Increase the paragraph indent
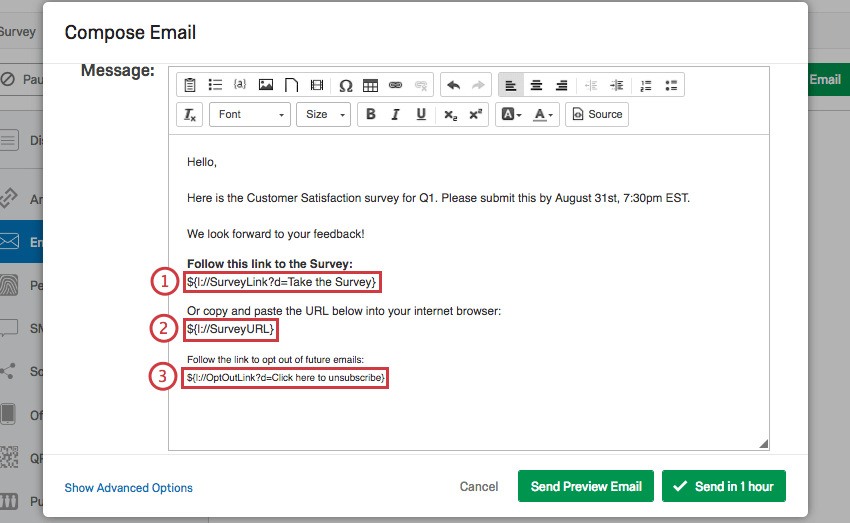 click(x=616, y=85)
